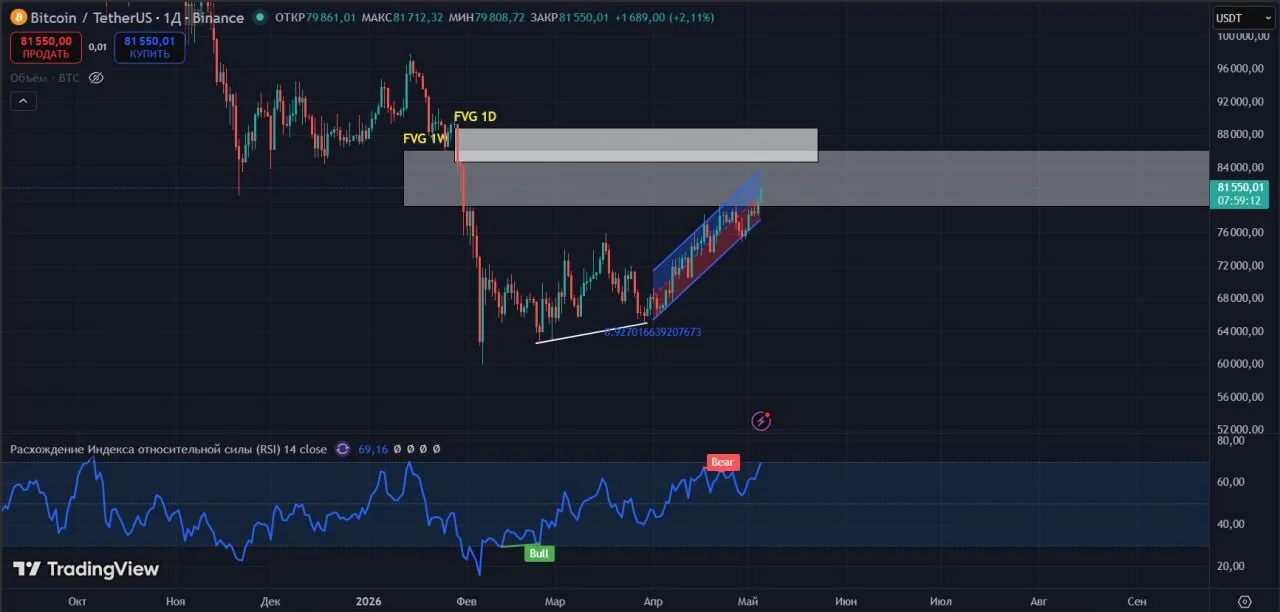Click the purple circular icon beside RSI label

(x=343, y=449)
